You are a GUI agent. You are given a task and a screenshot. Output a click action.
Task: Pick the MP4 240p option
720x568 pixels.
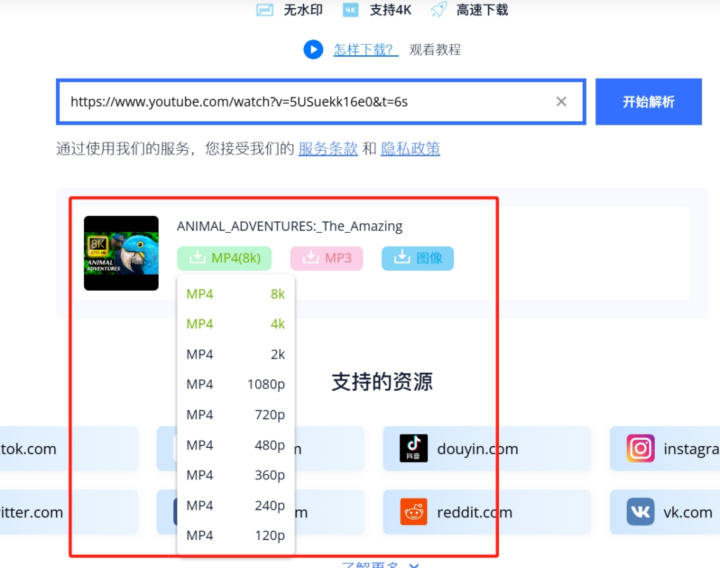[x=236, y=505]
